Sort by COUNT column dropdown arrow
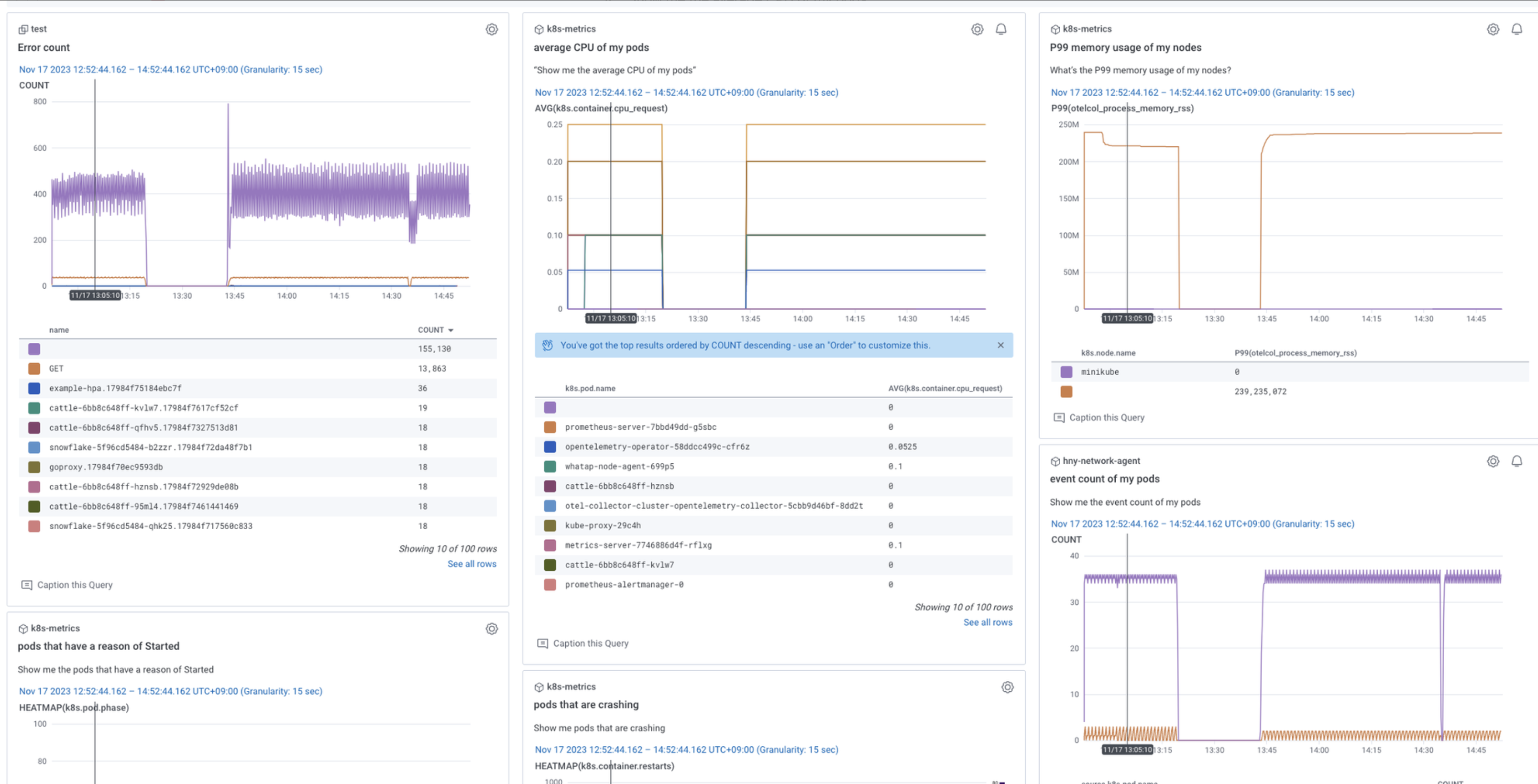This screenshot has width=1538, height=784. 451,330
